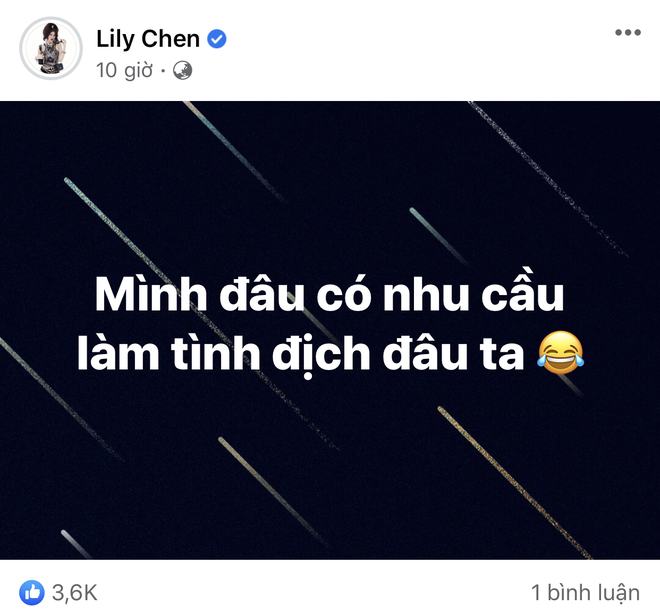
Task: Open Lily Chen's profile picture
Action: (51, 48)
